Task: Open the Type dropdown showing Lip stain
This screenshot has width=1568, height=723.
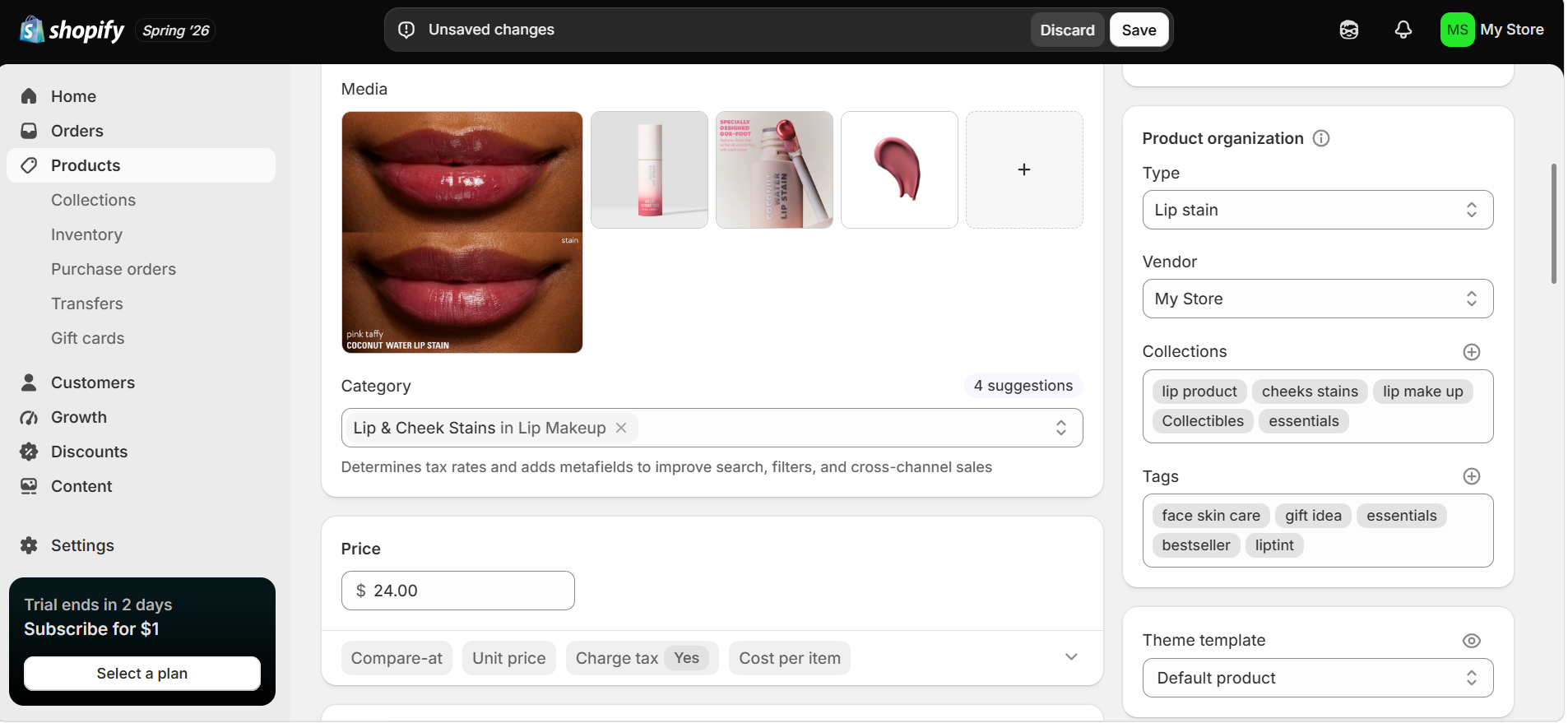Action: pyautogui.click(x=1318, y=210)
